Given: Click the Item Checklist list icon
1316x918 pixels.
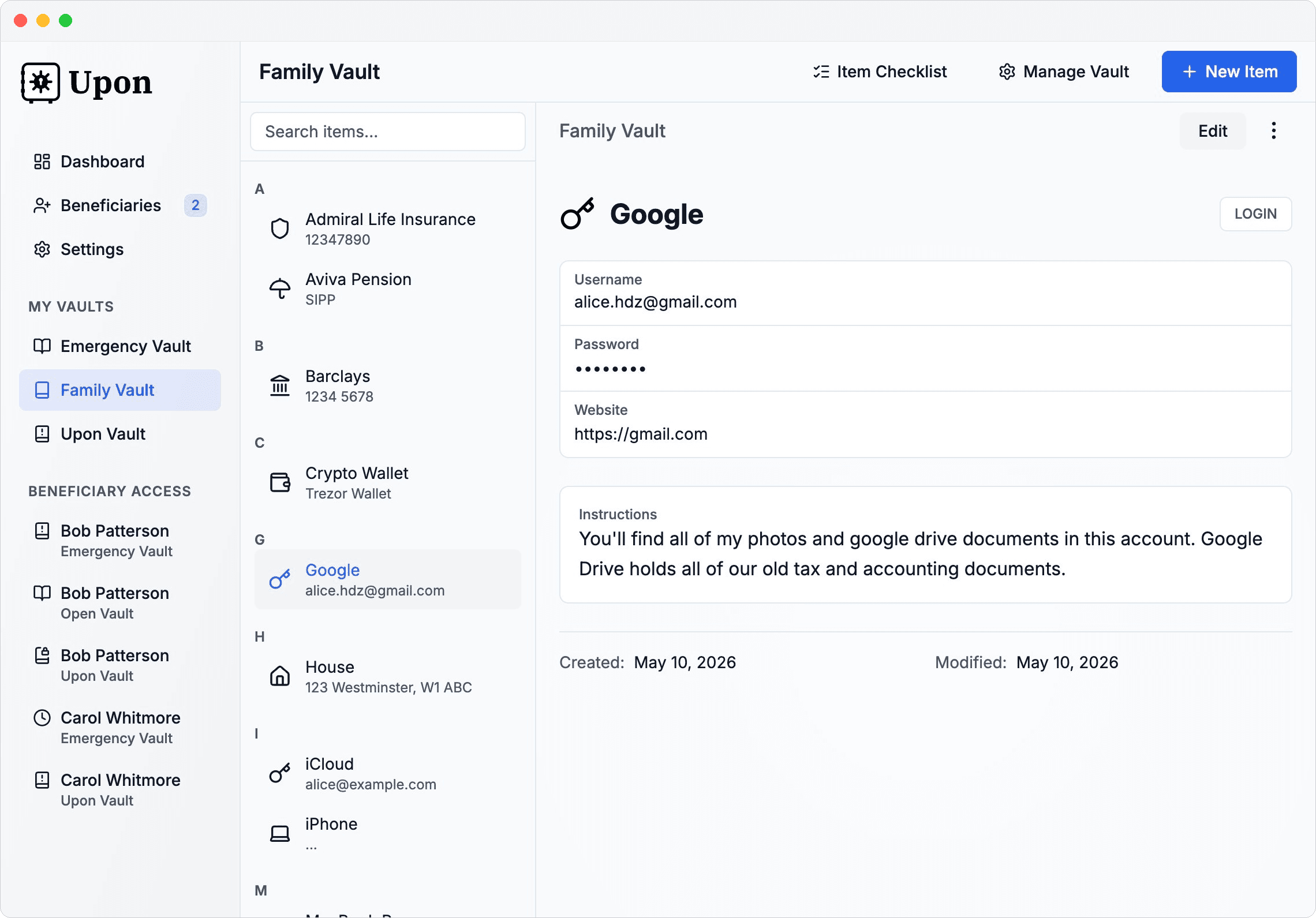Looking at the screenshot, I should click(x=821, y=72).
